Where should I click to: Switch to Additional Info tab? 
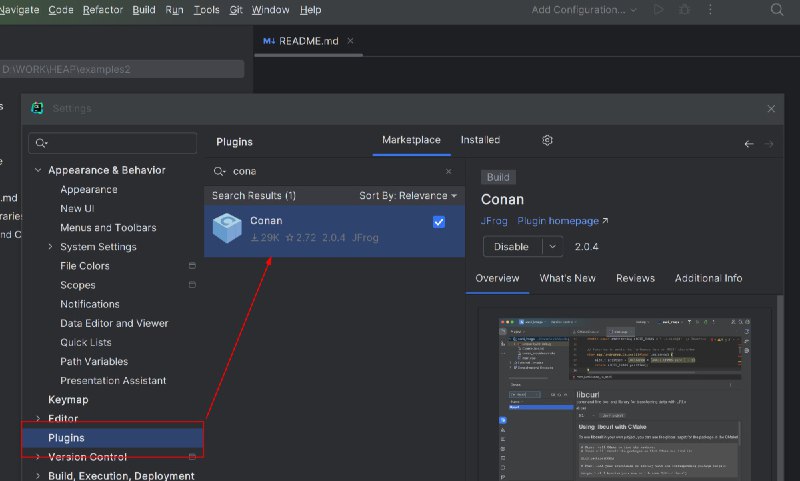point(708,279)
